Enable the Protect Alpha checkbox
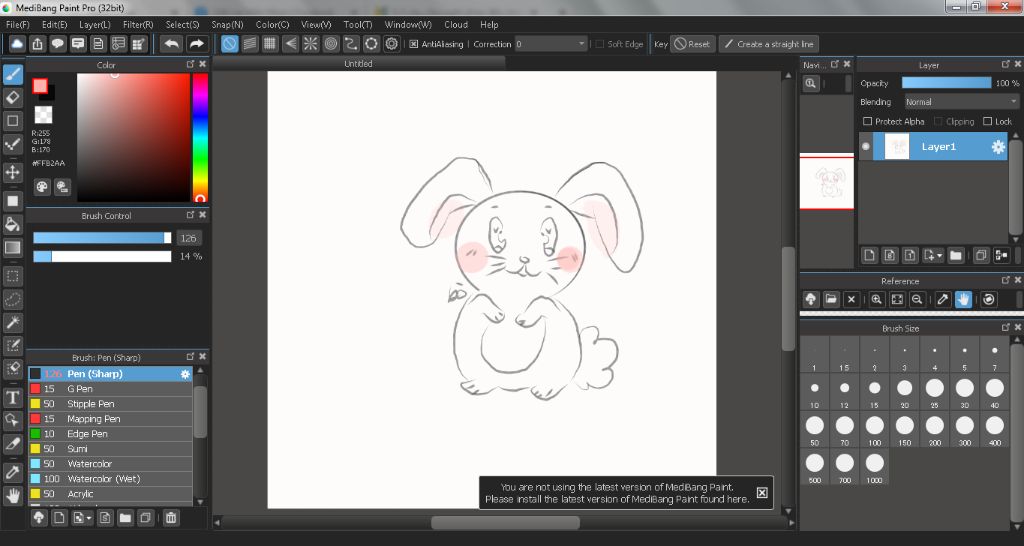This screenshot has height=546, width=1024. point(867,121)
